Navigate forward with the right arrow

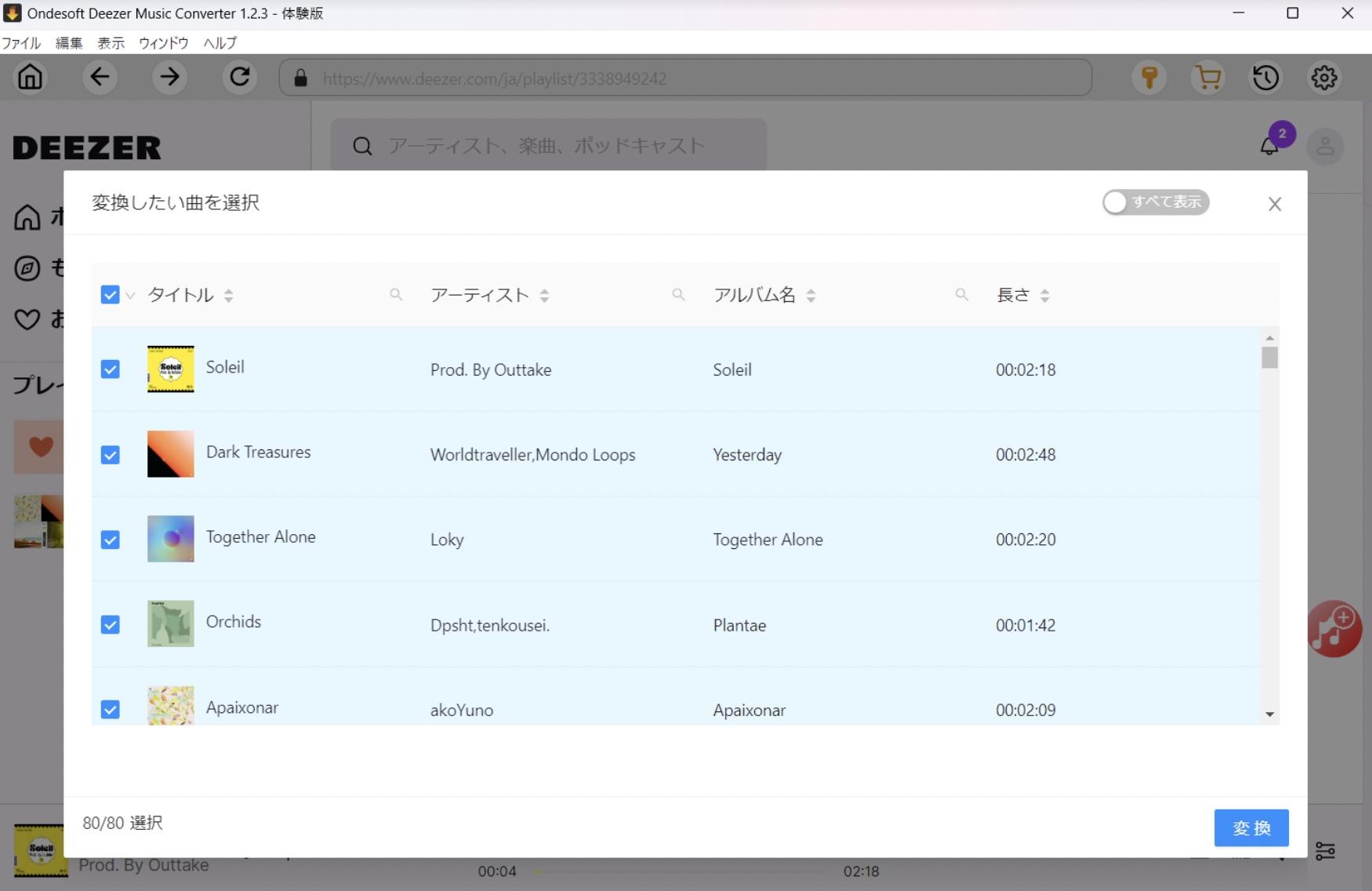(x=169, y=77)
